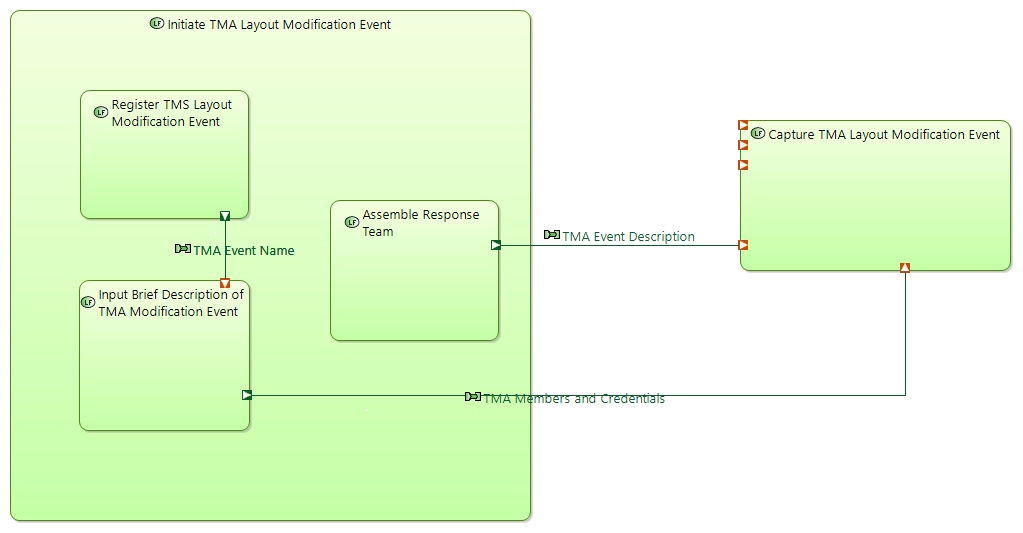Screen dimensions: 1023x533
Task: Select output port on Register TMS Layout function
Action: tap(225, 216)
